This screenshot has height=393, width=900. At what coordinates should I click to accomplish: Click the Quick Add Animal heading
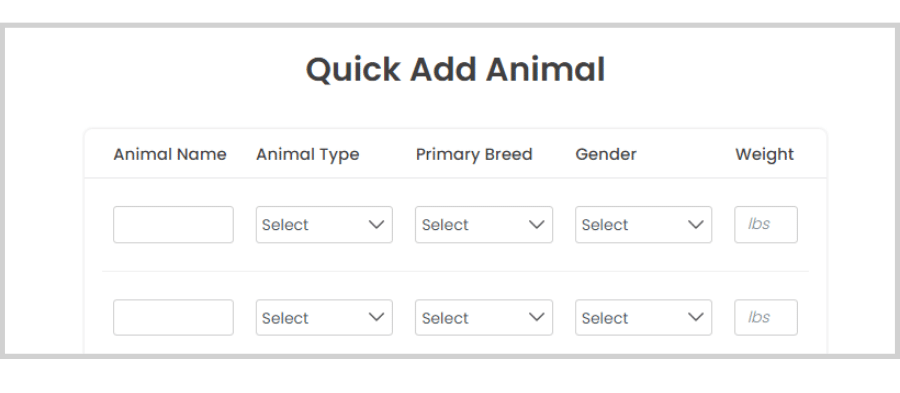(455, 70)
